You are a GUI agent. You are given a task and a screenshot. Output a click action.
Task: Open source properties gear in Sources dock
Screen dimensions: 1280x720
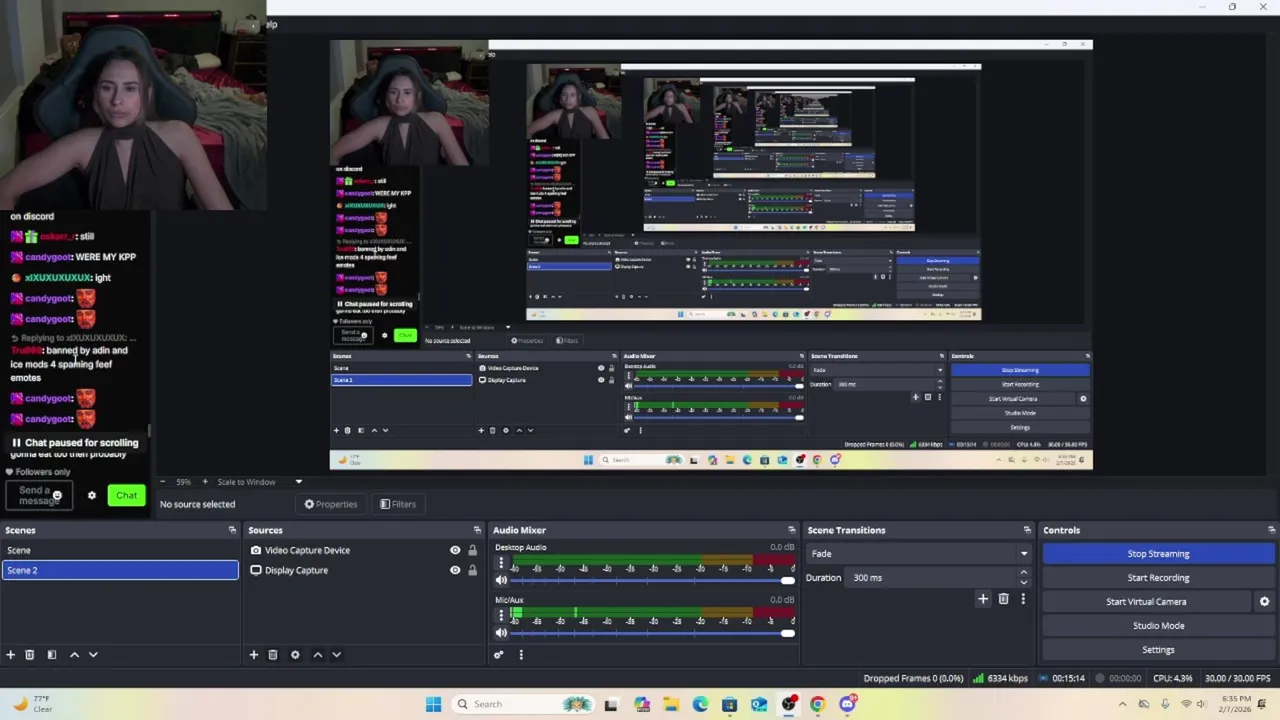point(295,655)
